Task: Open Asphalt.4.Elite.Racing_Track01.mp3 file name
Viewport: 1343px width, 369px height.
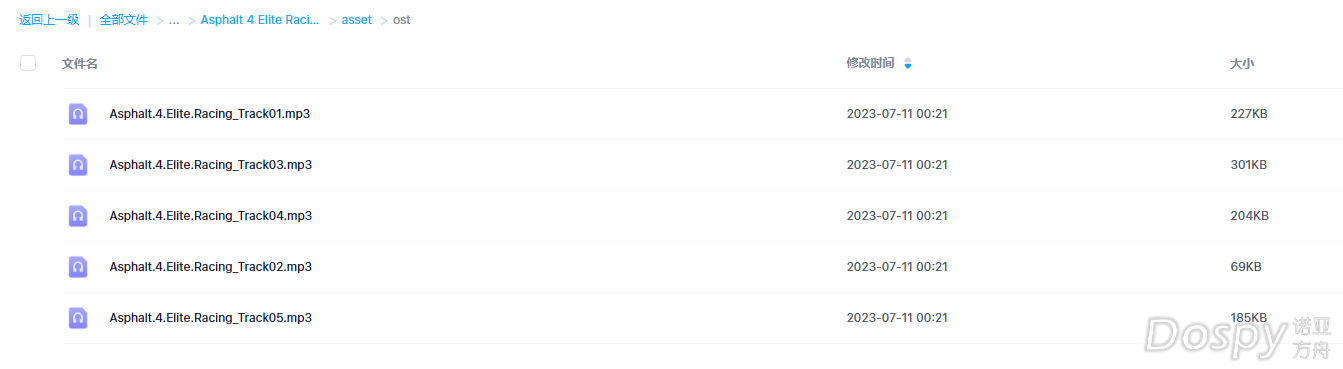Action: [210, 114]
